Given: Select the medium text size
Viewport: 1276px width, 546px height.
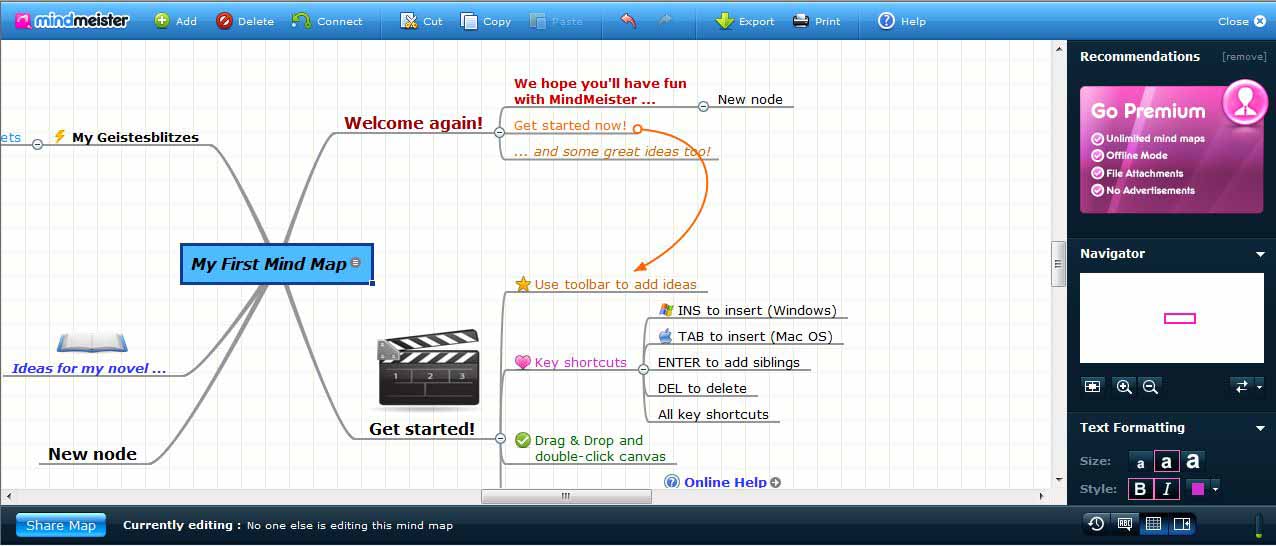Looking at the screenshot, I should click(x=1166, y=462).
